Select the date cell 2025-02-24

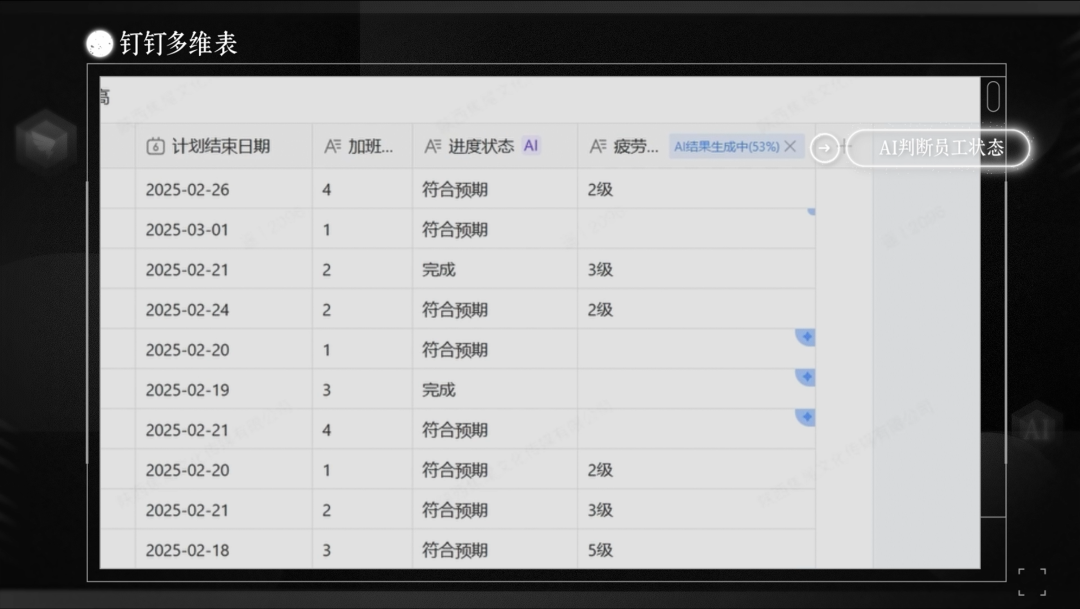224,309
